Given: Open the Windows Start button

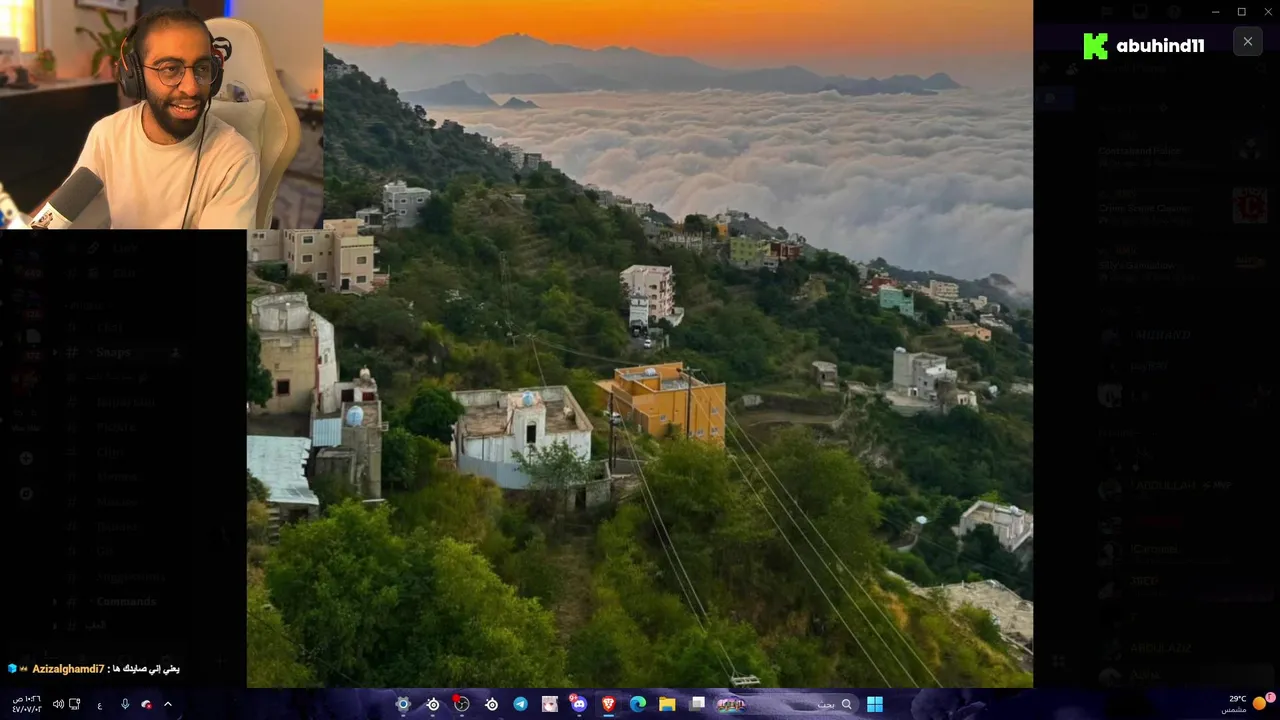Looking at the screenshot, I should tap(875, 704).
